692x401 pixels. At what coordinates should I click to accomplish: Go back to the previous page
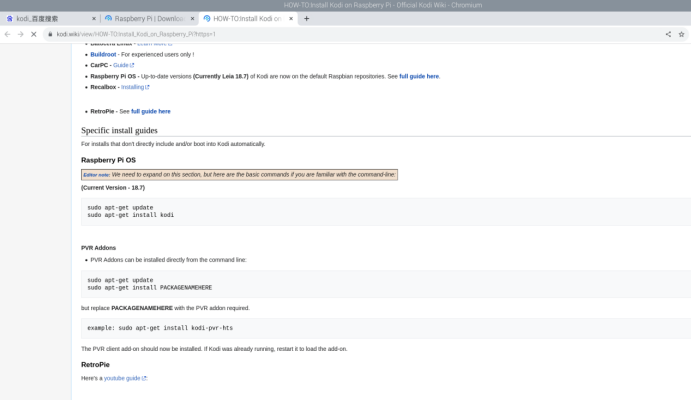[8, 34]
